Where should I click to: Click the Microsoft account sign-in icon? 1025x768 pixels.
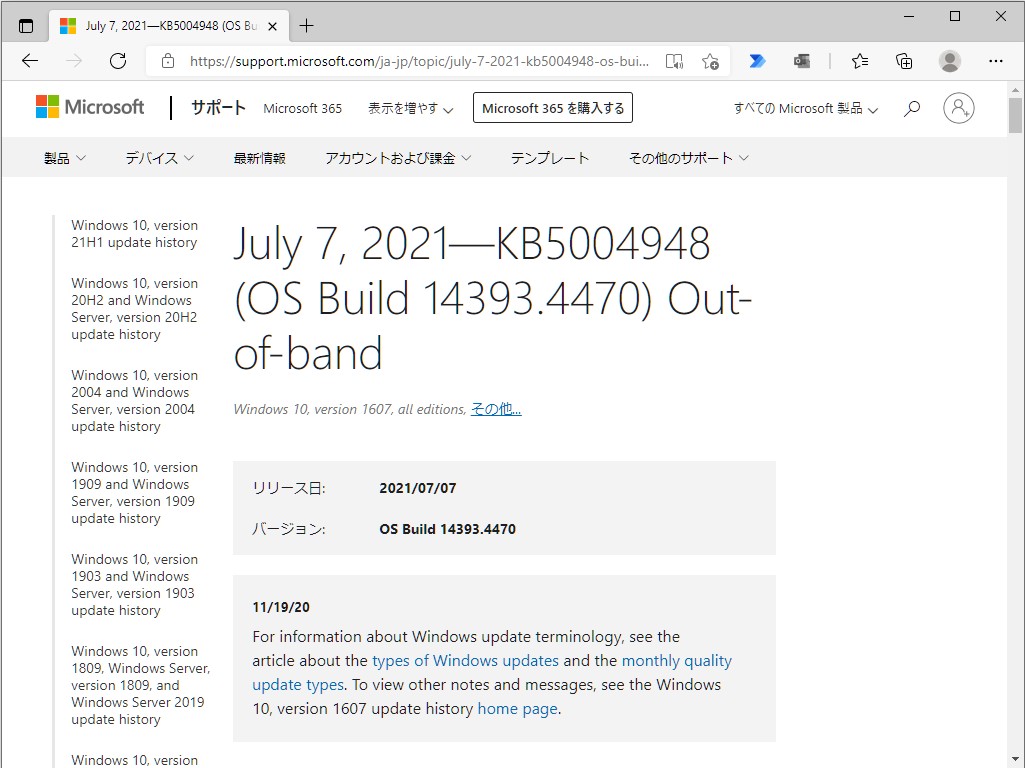pos(958,108)
